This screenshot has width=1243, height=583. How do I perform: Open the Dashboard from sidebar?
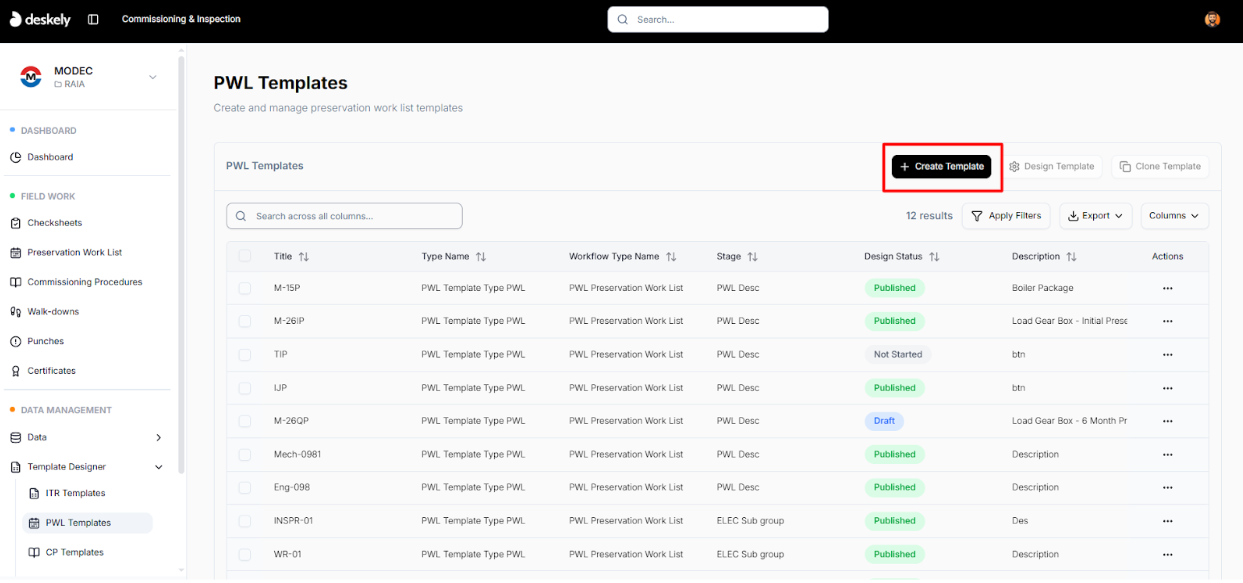pyautogui.click(x=48, y=156)
